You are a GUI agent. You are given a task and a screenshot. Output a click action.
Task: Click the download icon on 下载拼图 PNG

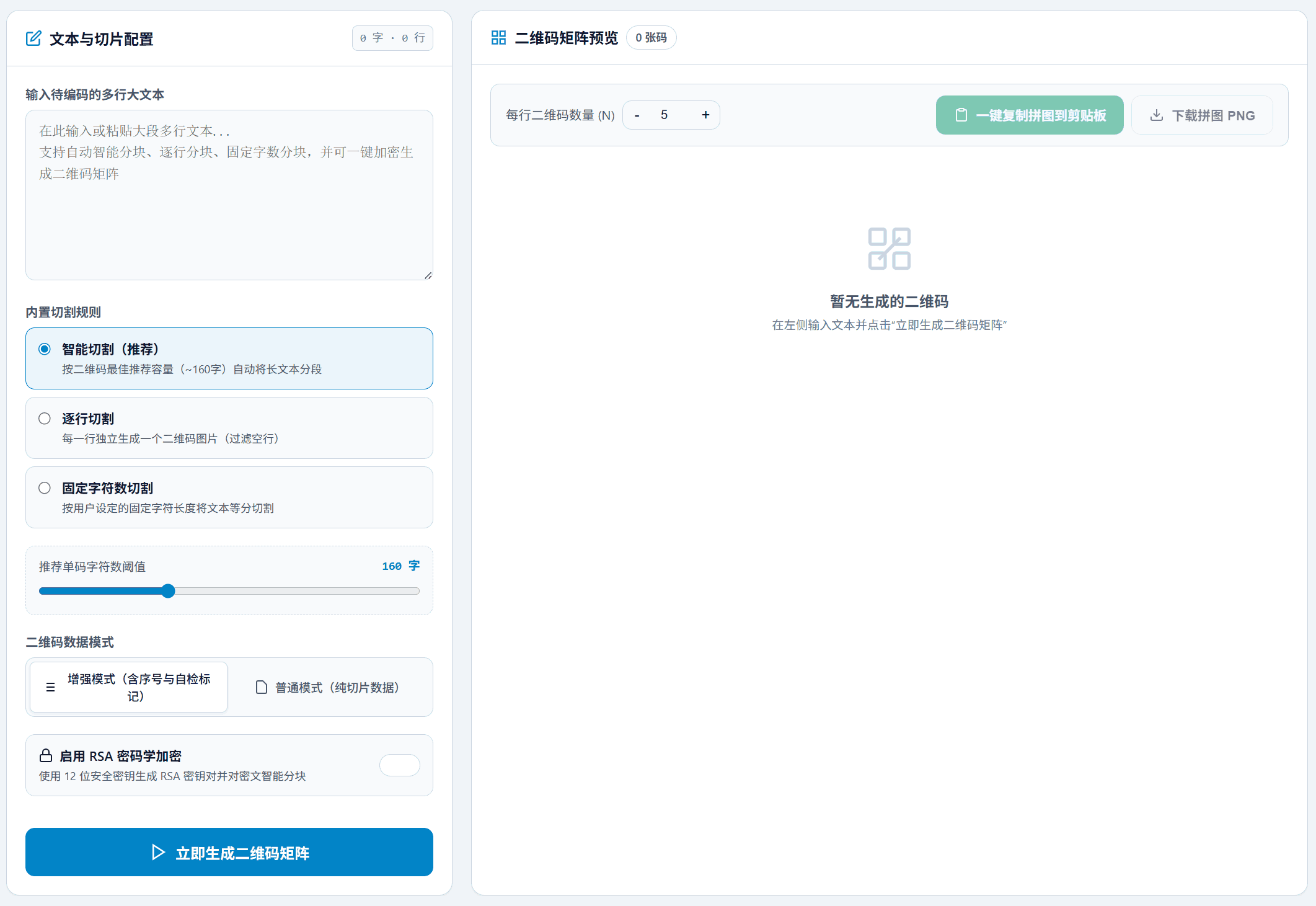pos(1156,115)
